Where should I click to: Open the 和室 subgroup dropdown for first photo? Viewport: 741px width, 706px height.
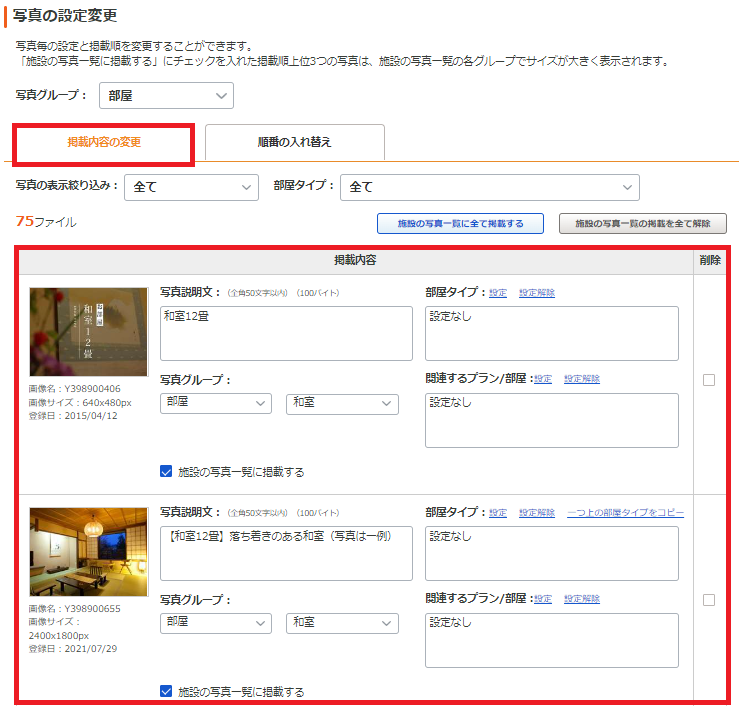tap(342, 403)
